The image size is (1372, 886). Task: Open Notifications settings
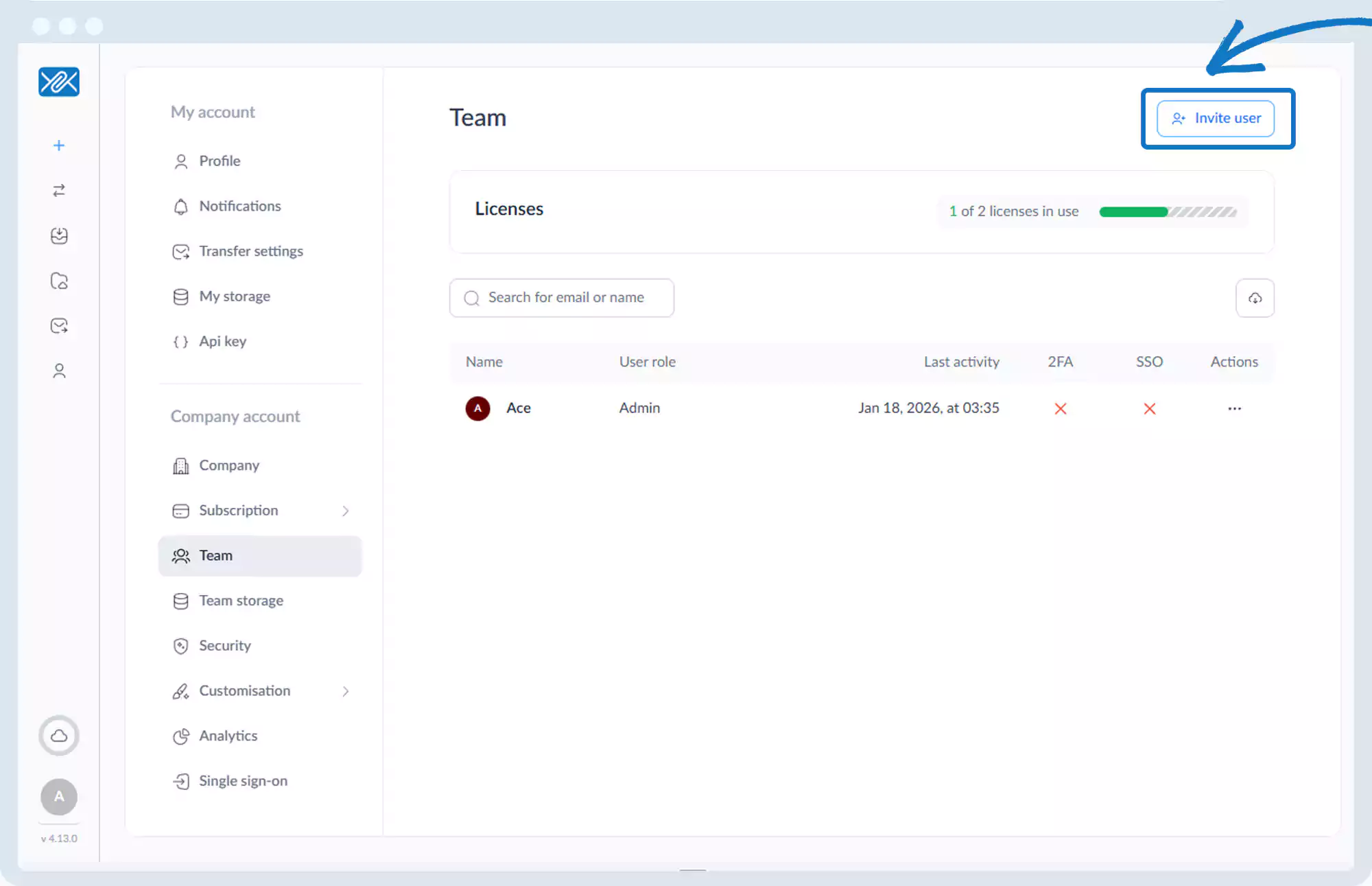(x=240, y=206)
